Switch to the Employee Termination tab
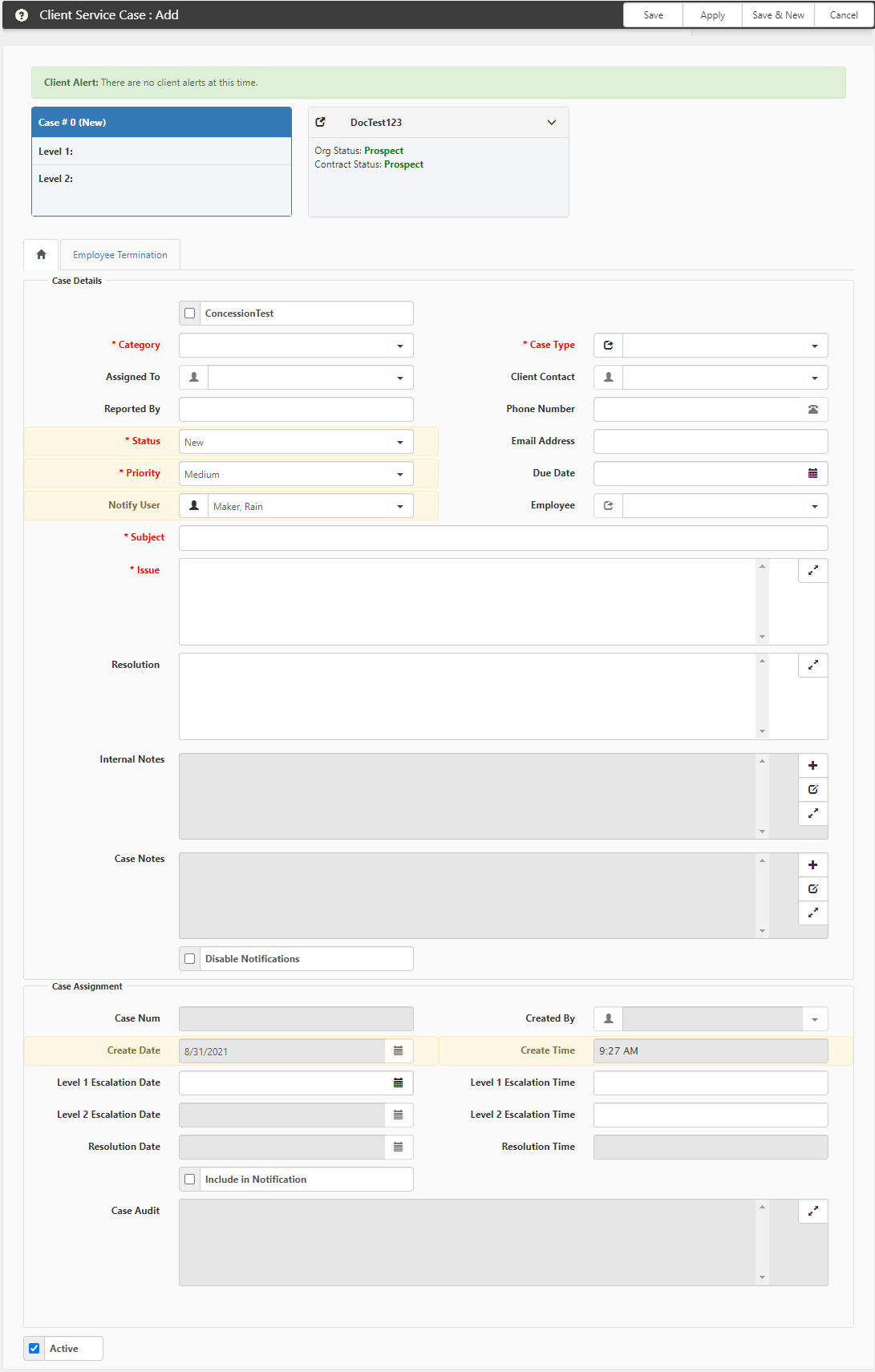 [120, 255]
